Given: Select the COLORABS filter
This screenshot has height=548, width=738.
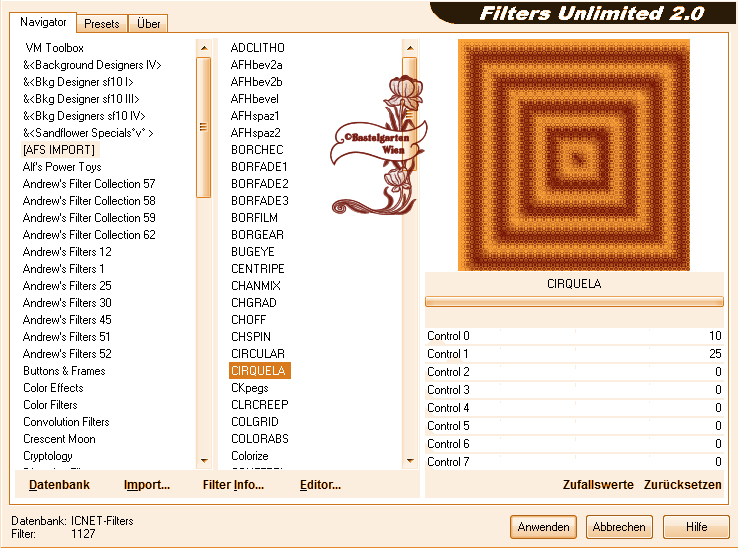Looking at the screenshot, I should [260, 439].
